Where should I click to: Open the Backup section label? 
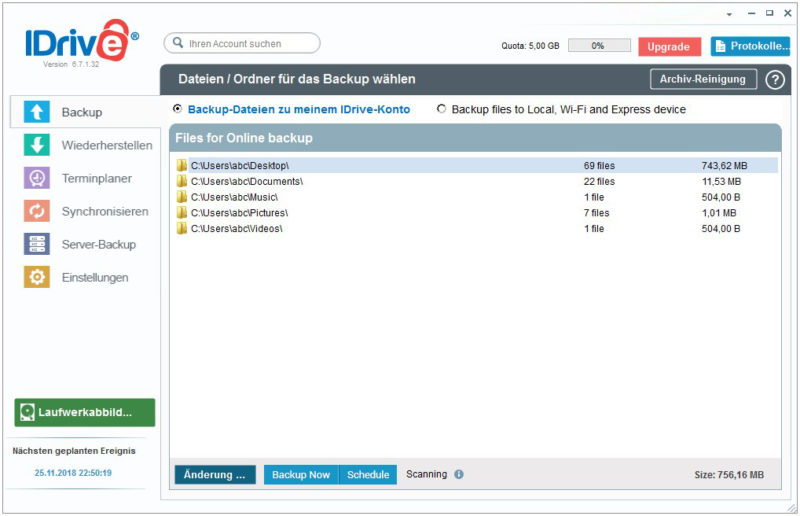pos(82,112)
